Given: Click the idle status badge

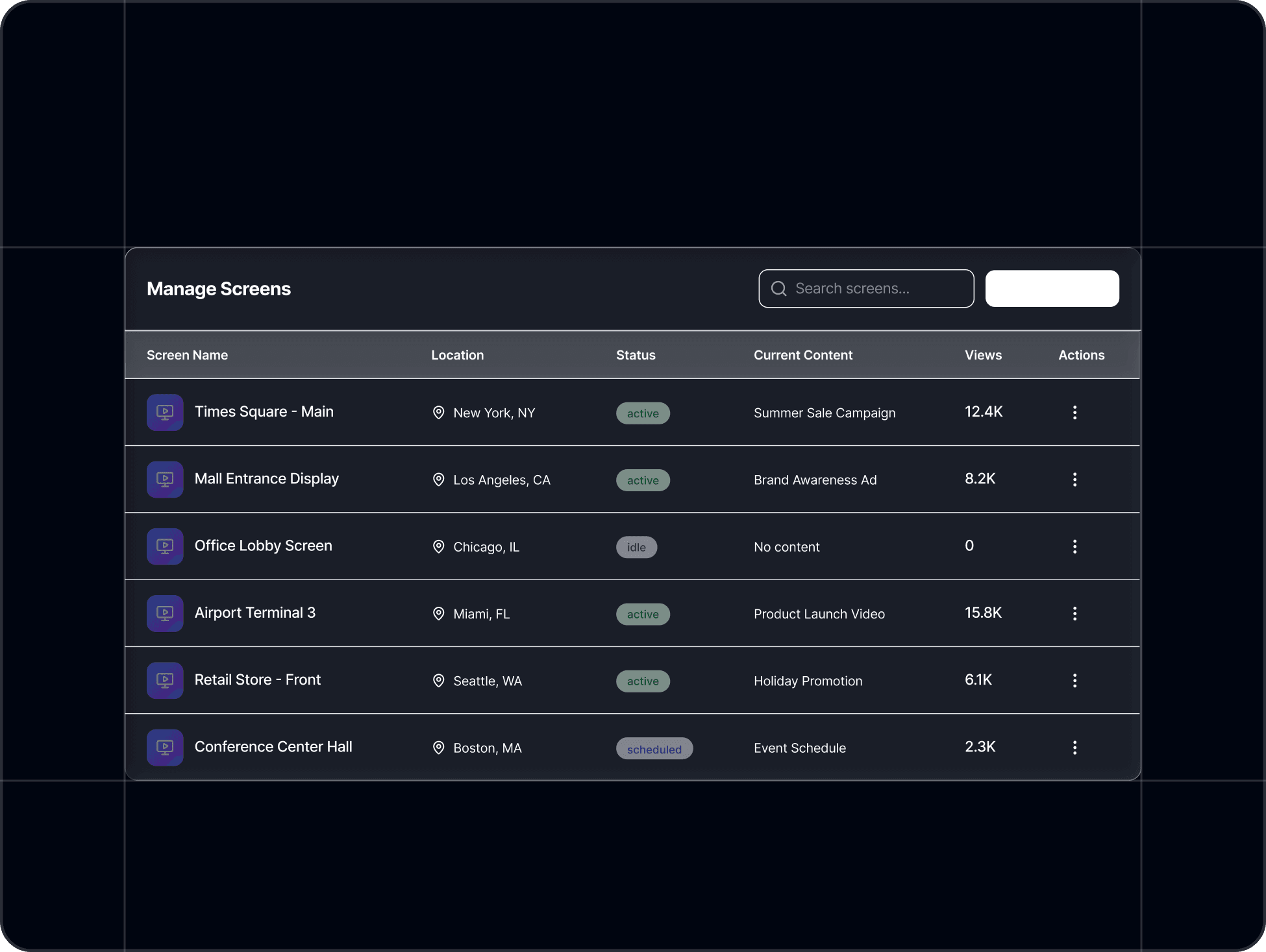Looking at the screenshot, I should click(636, 547).
